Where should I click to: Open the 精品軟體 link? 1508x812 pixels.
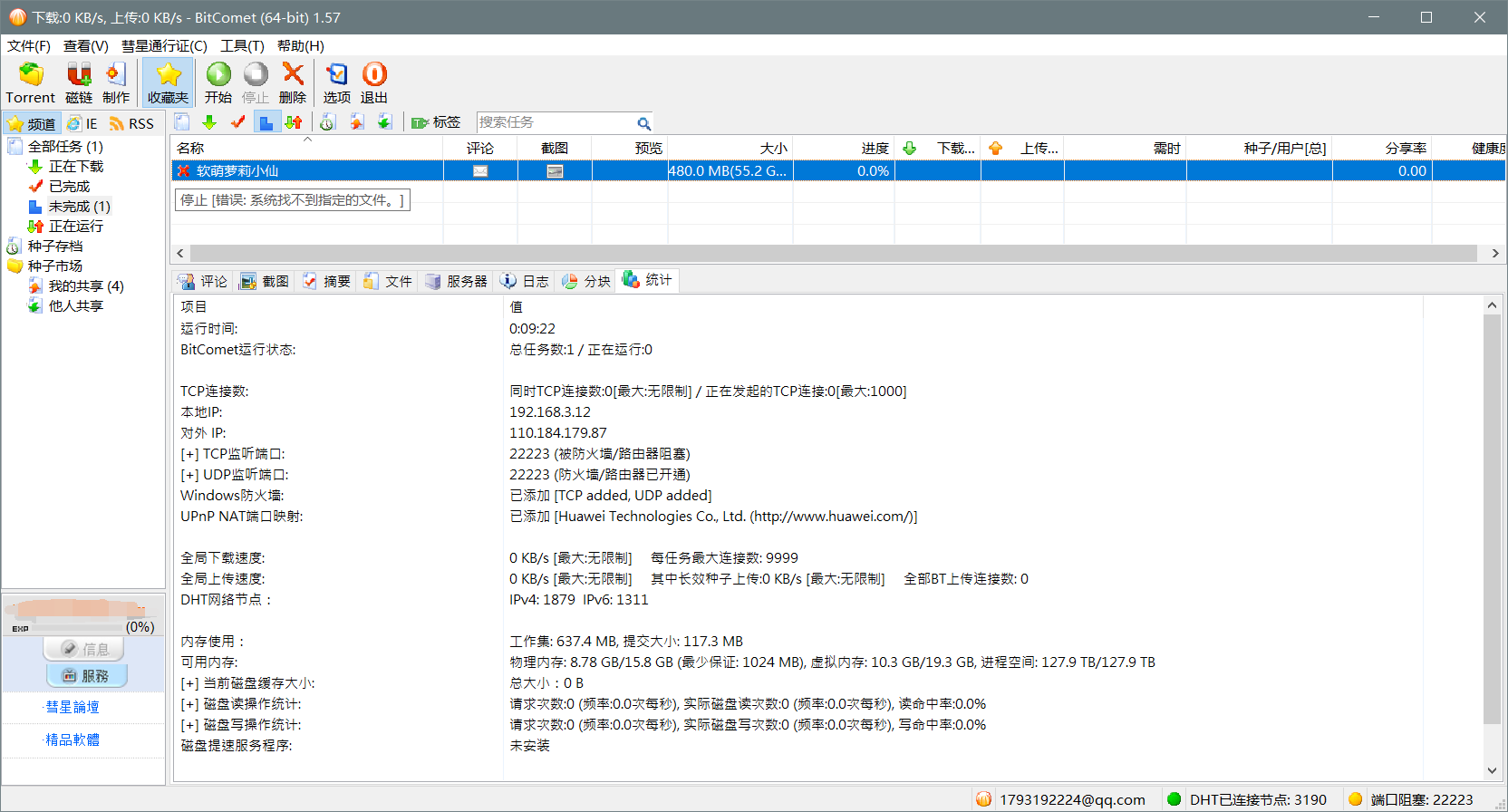(72, 739)
